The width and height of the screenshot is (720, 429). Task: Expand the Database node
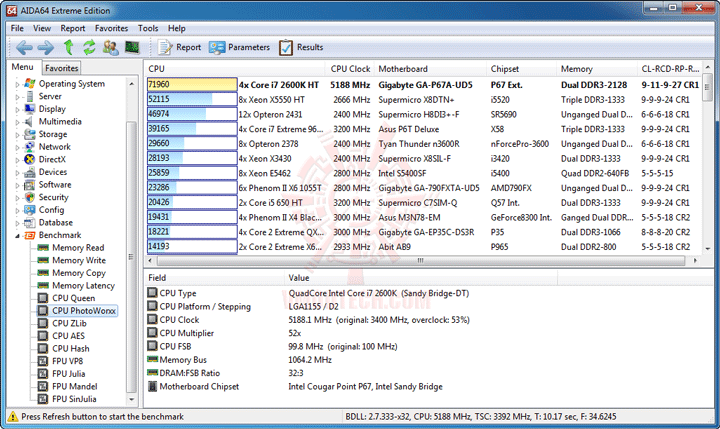(x=17, y=223)
